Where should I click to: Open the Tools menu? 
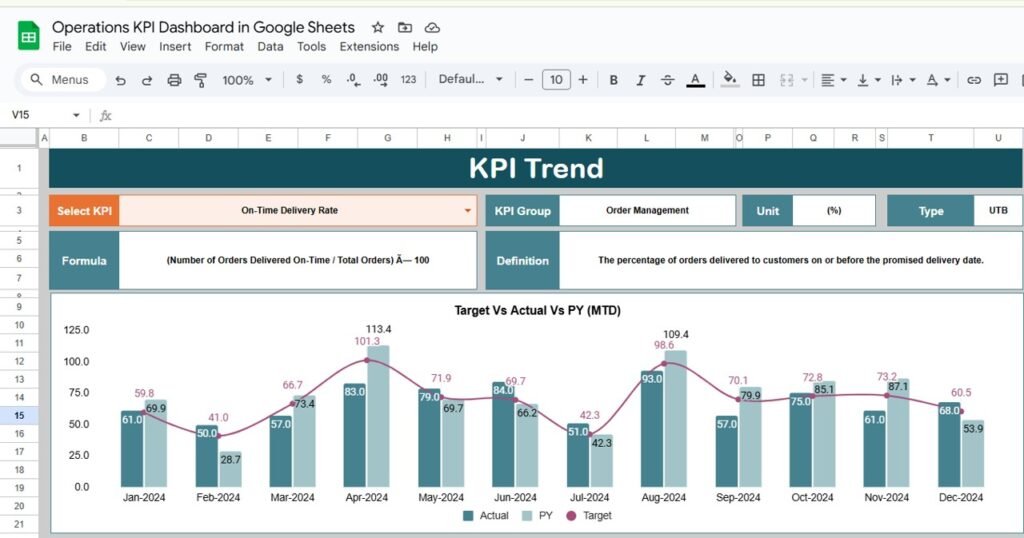[x=311, y=46]
